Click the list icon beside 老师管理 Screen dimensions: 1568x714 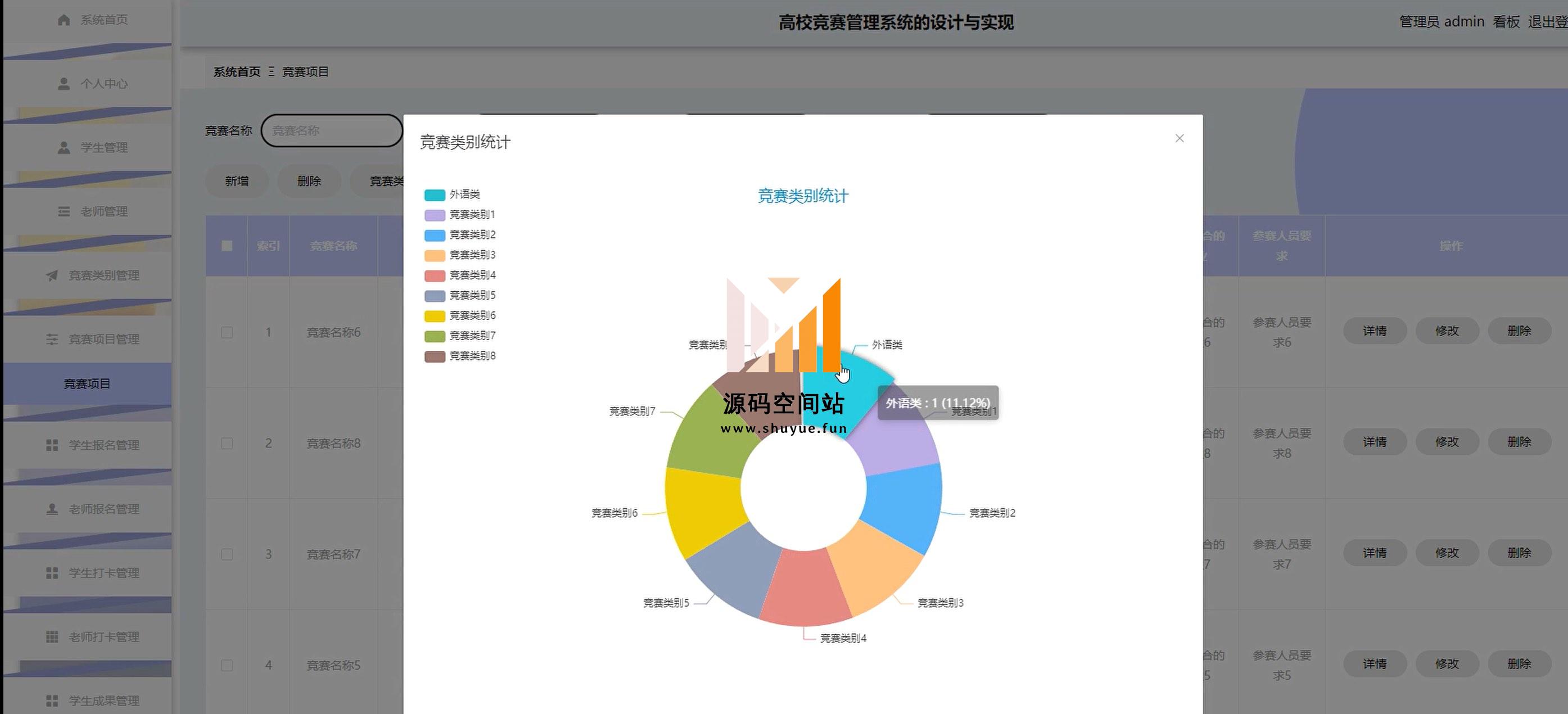tap(64, 211)
